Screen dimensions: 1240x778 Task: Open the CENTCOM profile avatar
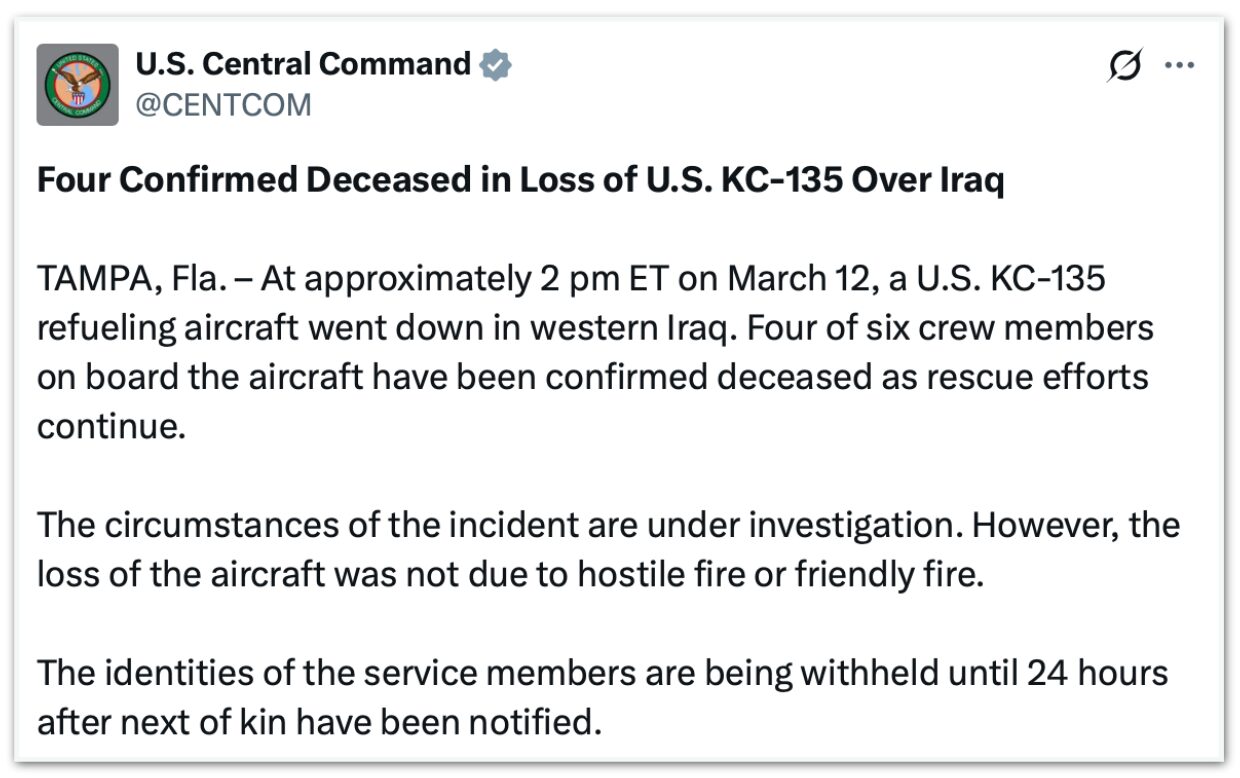click(x=77, y=85)
